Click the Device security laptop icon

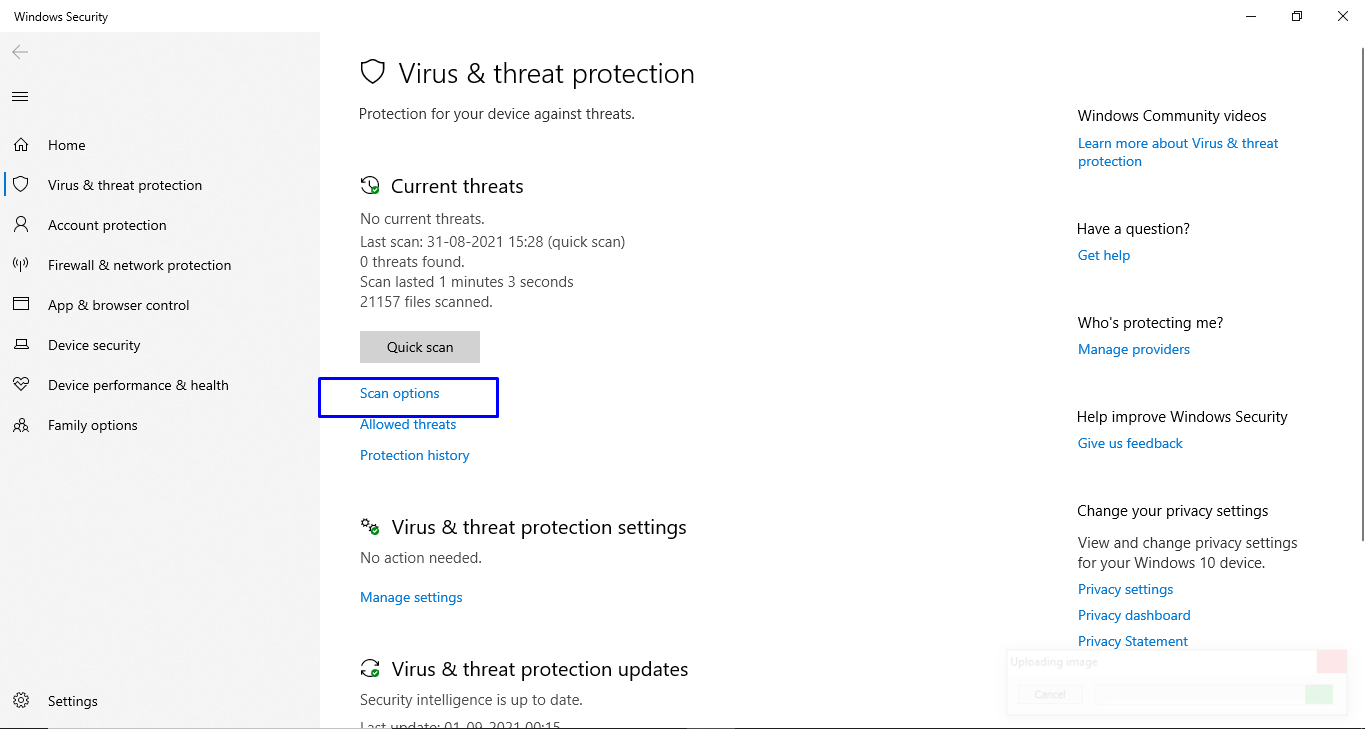[x=21, y=345]
